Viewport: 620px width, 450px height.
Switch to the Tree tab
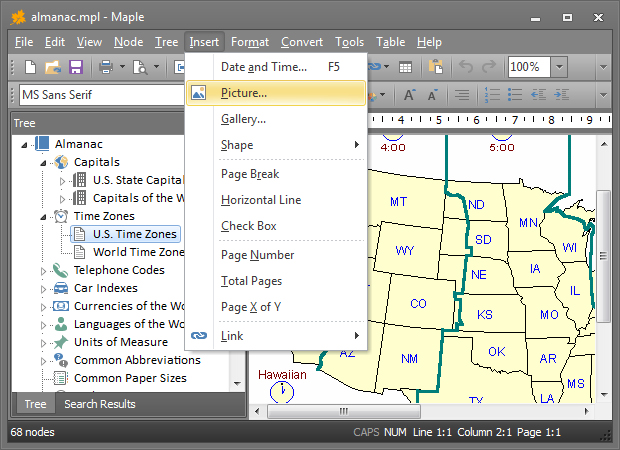pos(35,404)
